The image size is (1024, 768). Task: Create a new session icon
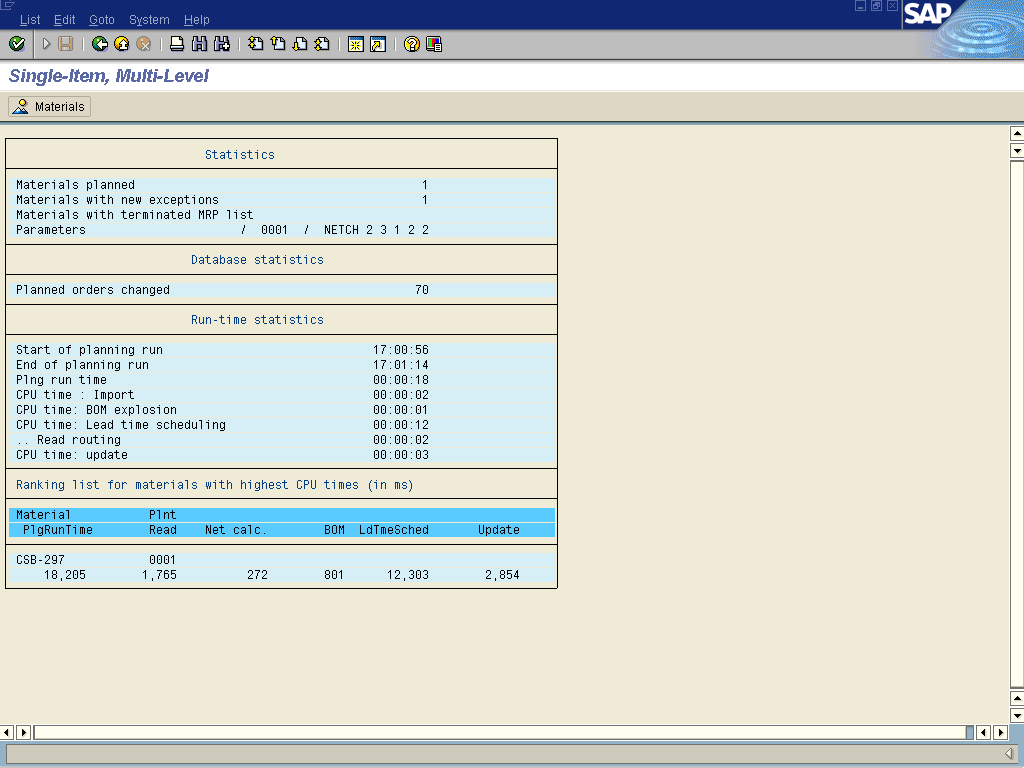356,44
